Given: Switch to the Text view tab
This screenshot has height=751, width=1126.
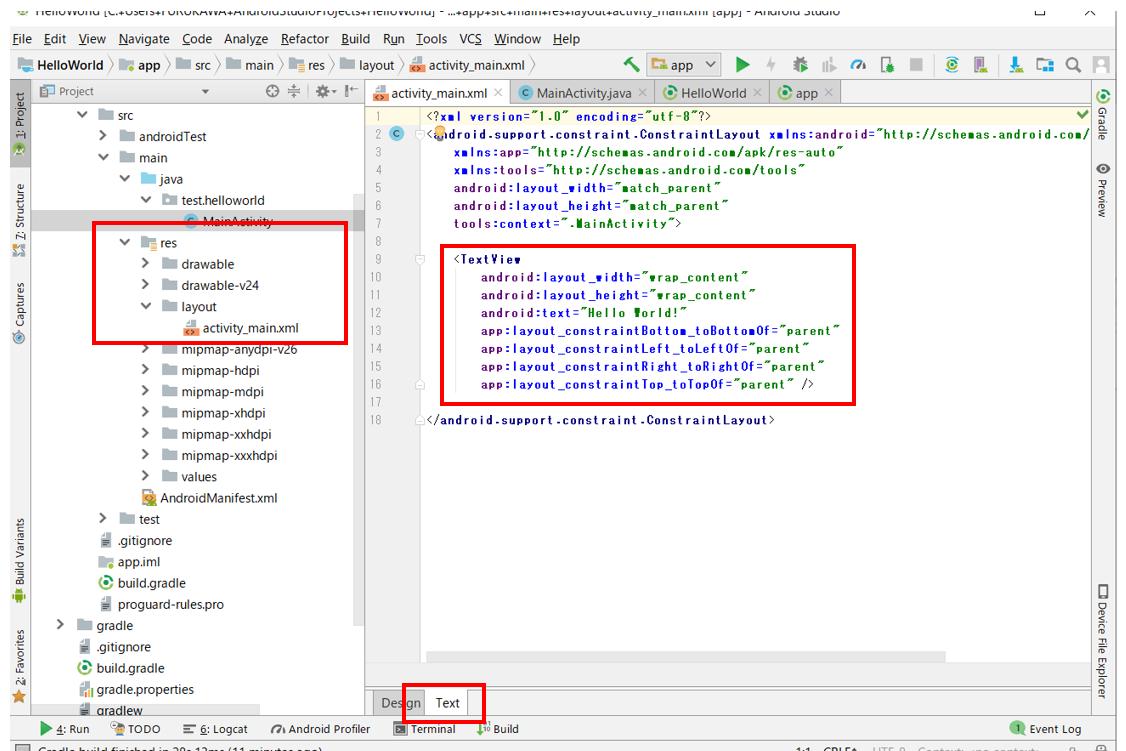Looking at the screenshot, I should coord(447,703).
